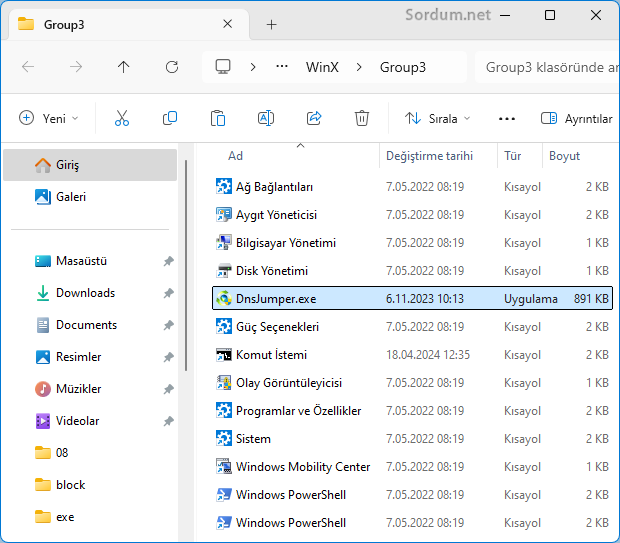Click the 891 KB size cell
Image resolution: width=620 pixels, height=543 pixels.
591,299
